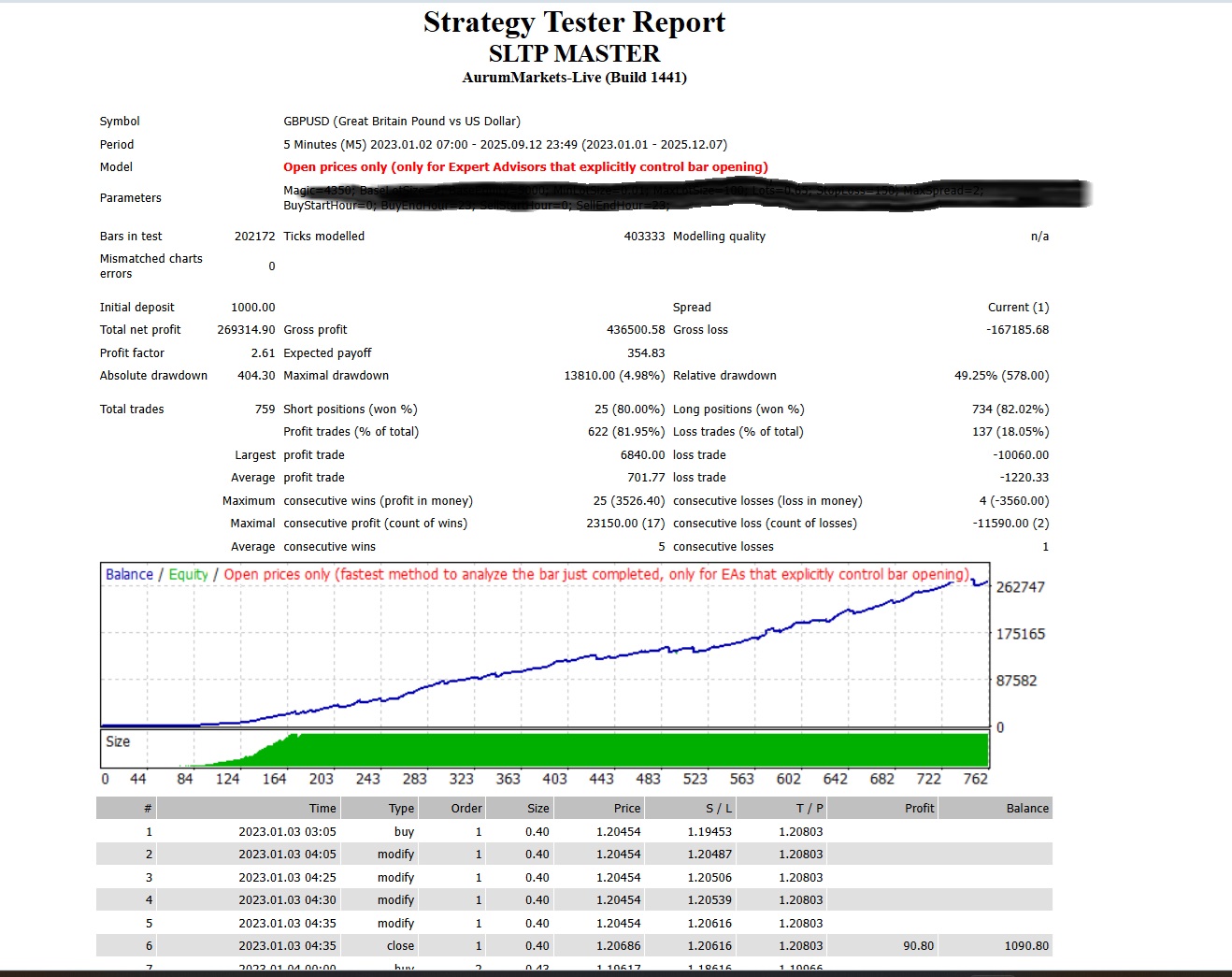Click the GBPUSD symbol description text
Viewport: 1232px width, 977px height.
tap(402, 122)
